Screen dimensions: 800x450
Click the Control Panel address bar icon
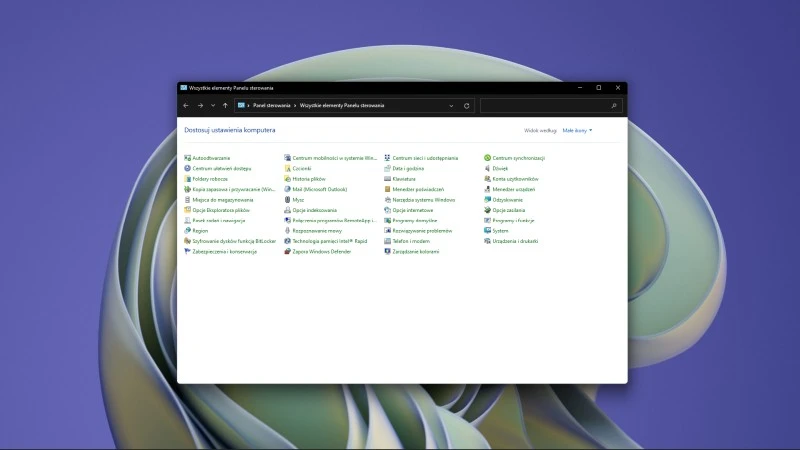pyautogui.click(x=241, y=105)
